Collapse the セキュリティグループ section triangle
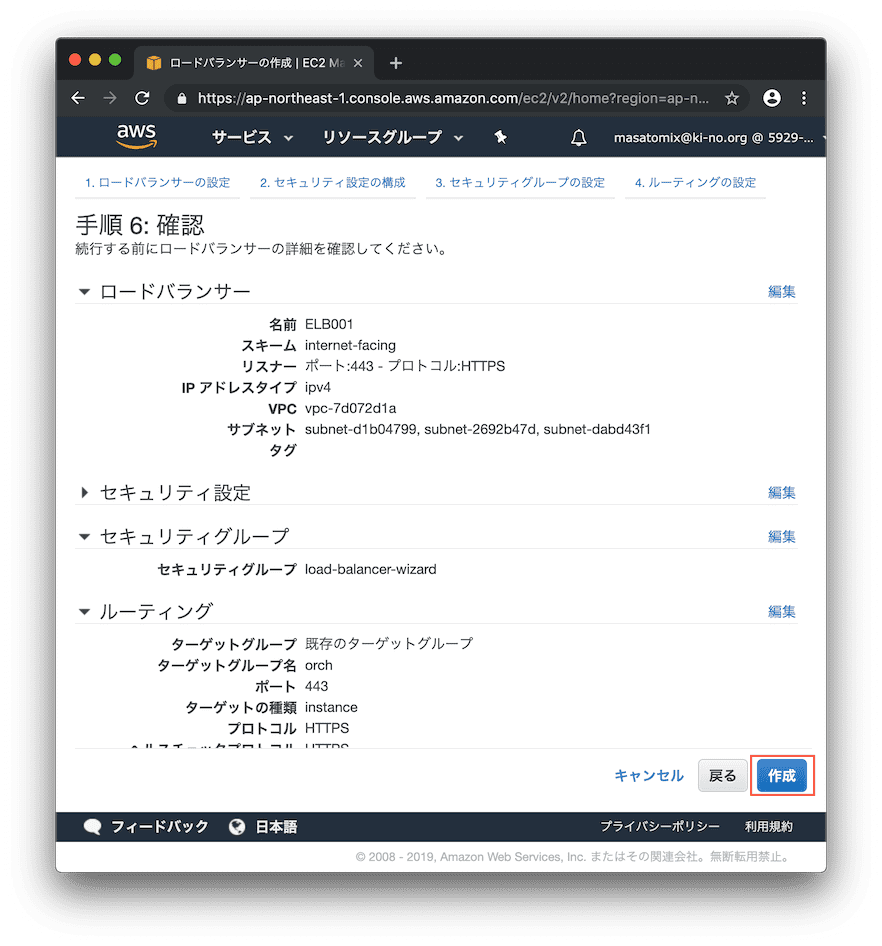The image size is (882, 946). (x=84, y=536)
